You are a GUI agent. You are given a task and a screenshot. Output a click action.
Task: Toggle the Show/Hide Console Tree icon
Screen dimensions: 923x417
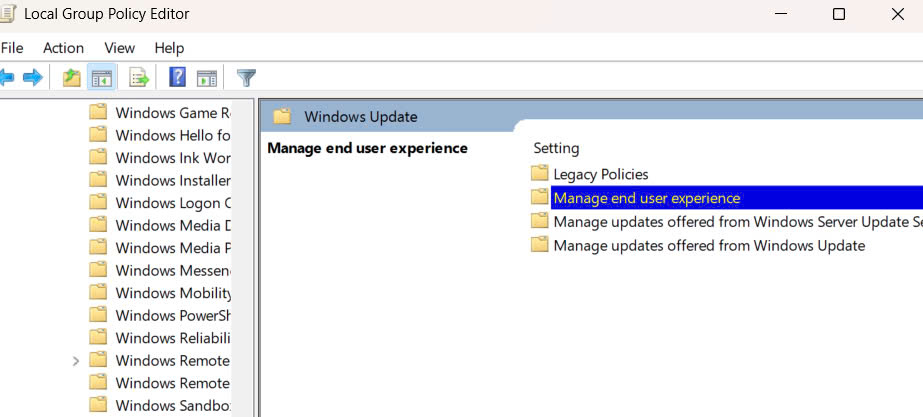[x=102, y=77]
